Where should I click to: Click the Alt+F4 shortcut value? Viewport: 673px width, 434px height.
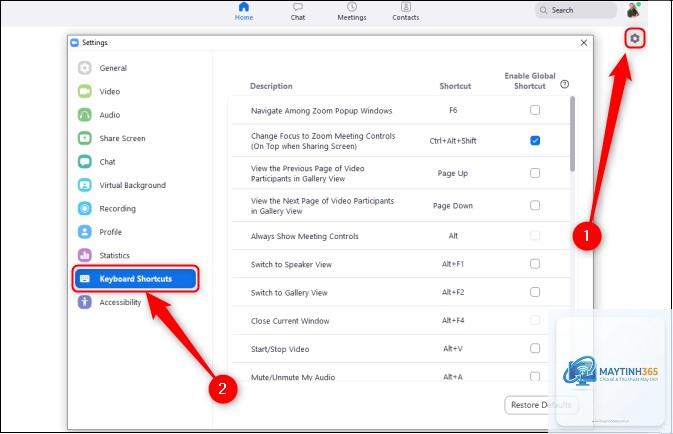point(453,320)
